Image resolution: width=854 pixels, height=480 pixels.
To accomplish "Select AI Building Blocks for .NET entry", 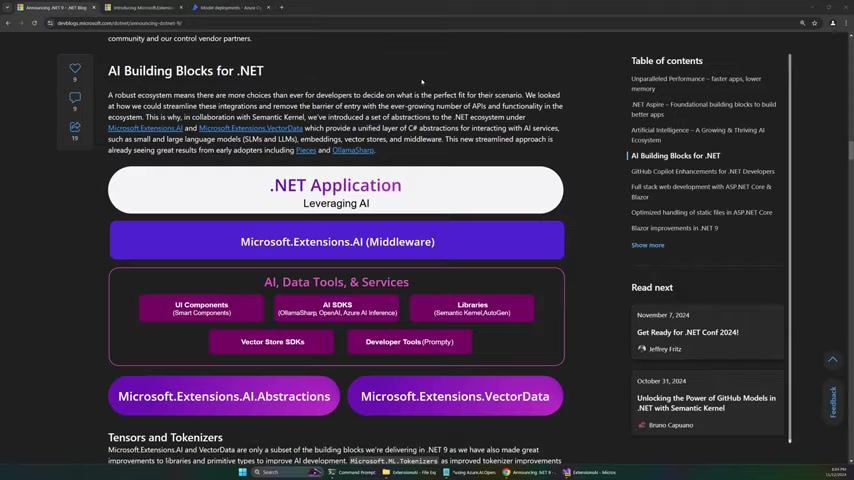I will 675,156.
